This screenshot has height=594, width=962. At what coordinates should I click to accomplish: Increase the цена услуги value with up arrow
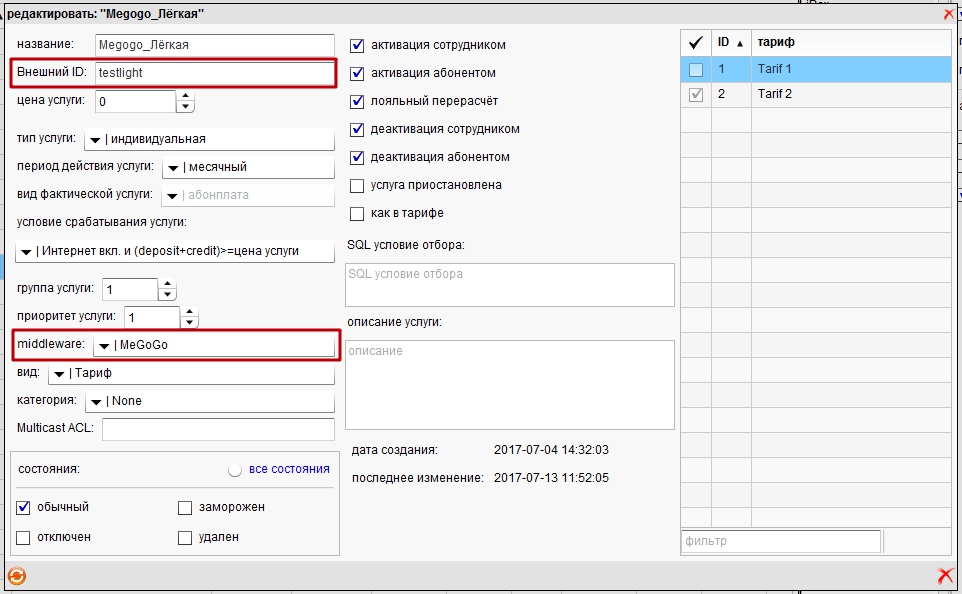(x=185, y=96)
